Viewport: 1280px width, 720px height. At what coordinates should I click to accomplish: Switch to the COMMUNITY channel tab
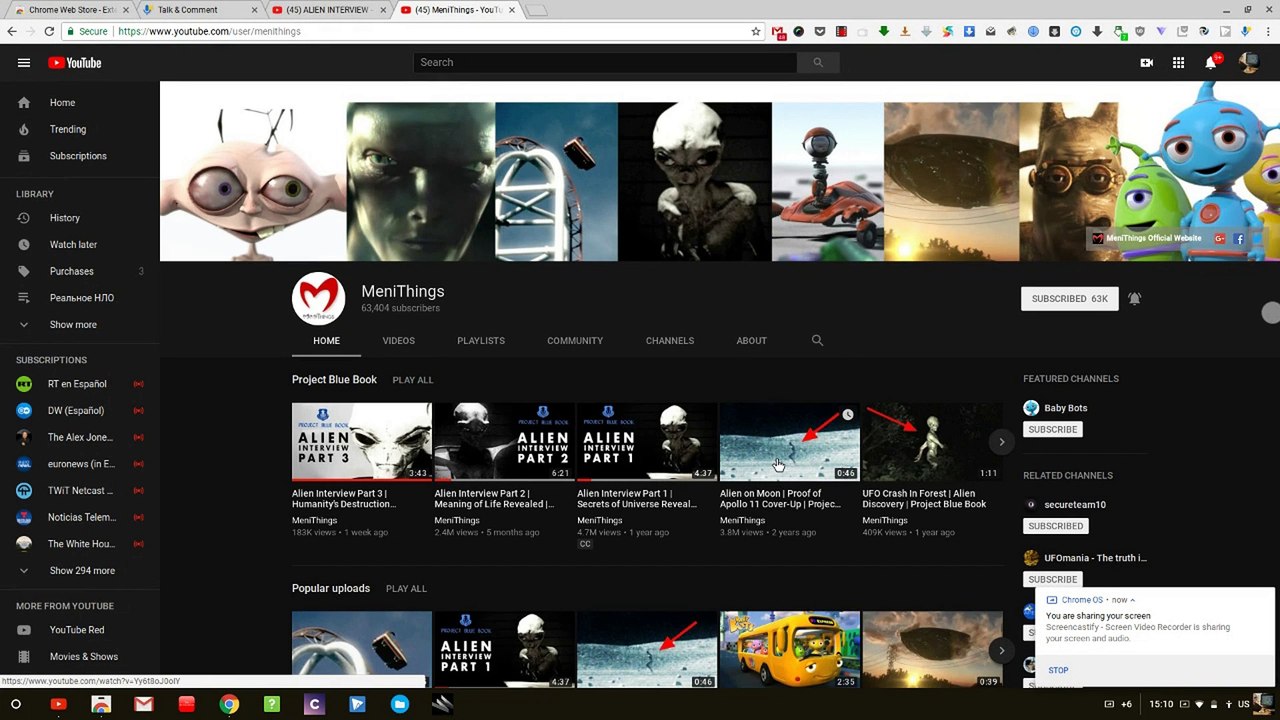[x=575, y=341]
